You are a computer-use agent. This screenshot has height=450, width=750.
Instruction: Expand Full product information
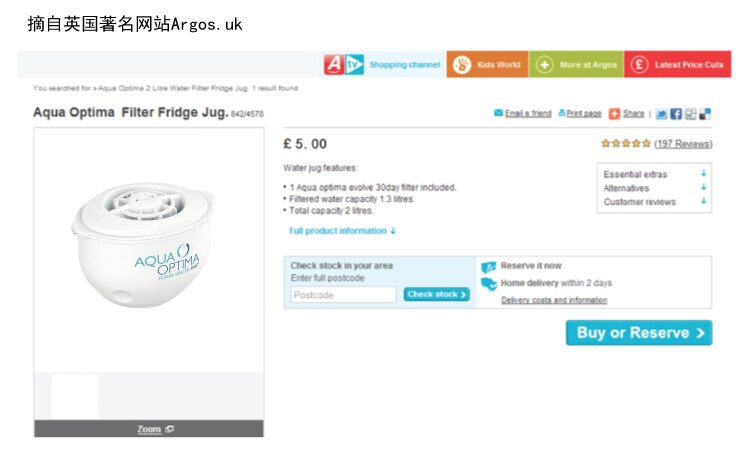point(342,231)
